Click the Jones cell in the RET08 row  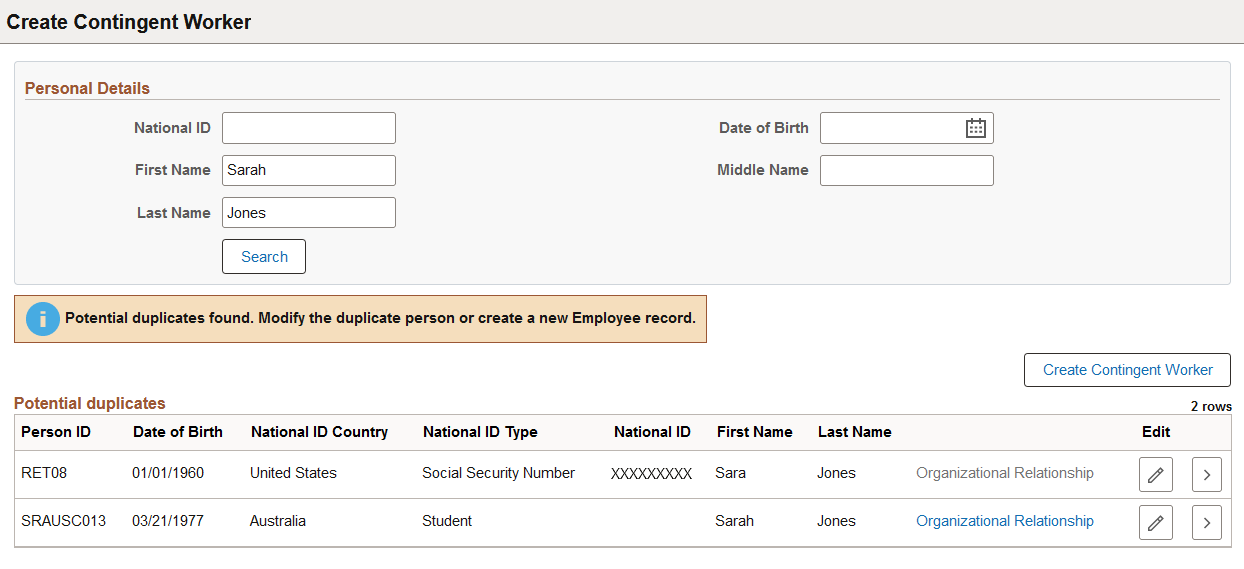836,473
